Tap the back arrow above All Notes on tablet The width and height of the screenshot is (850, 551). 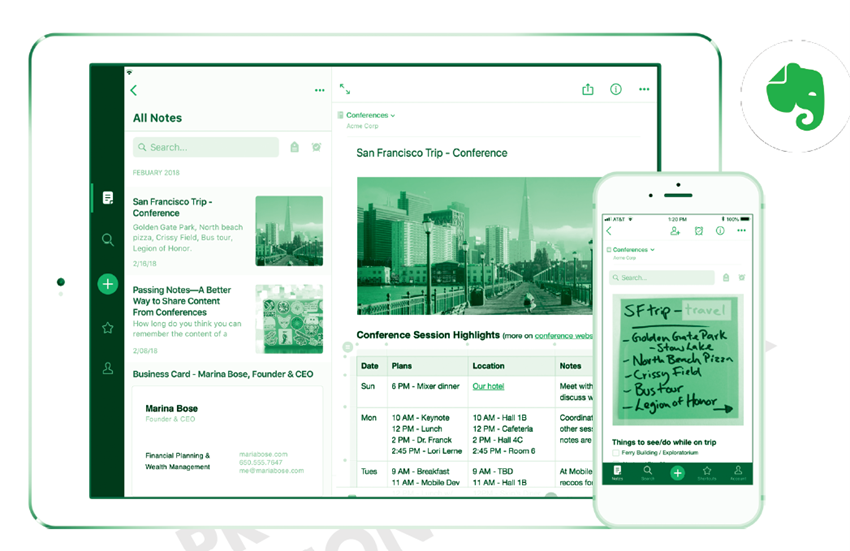coord(133,91)
